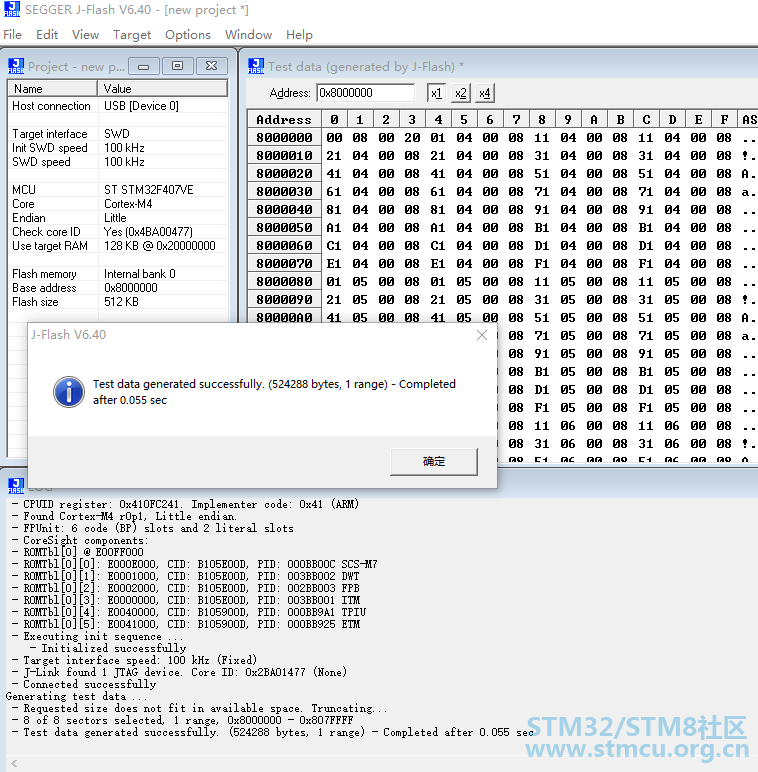Click the Address column header in hex view

(x=284, y=120)
